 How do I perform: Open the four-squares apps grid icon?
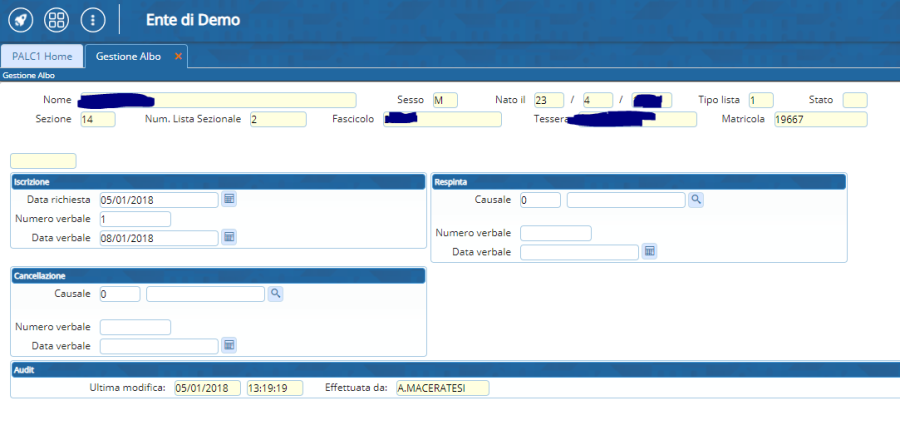[x=57, y=19]
